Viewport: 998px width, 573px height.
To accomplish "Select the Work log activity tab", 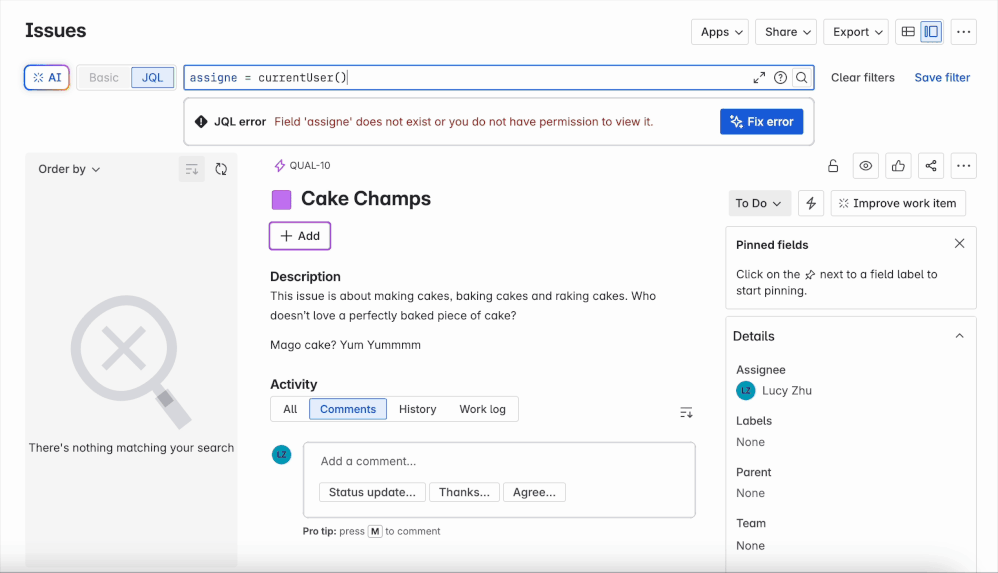I will 482,409.
